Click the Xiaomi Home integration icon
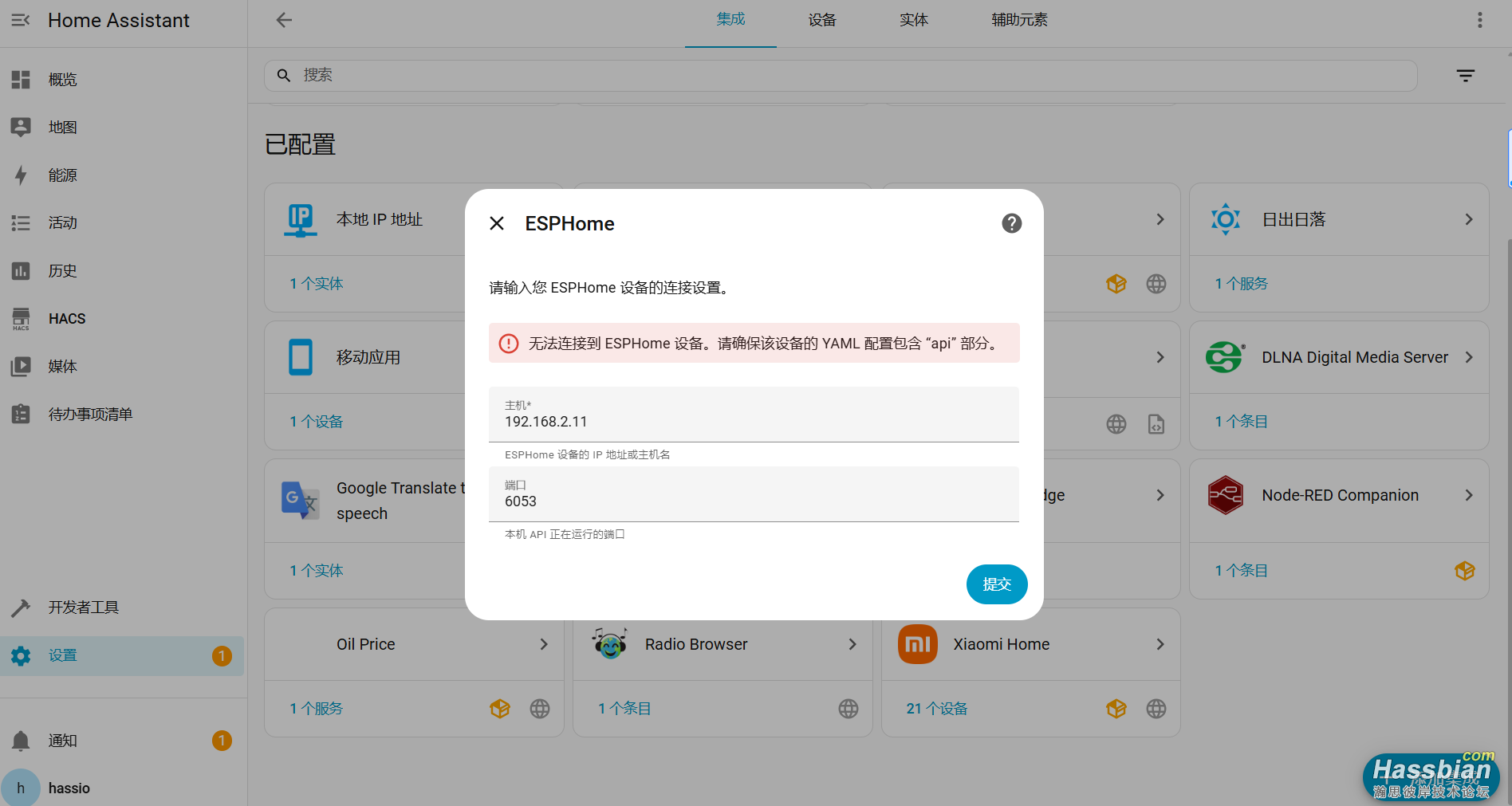 (916, 644)
